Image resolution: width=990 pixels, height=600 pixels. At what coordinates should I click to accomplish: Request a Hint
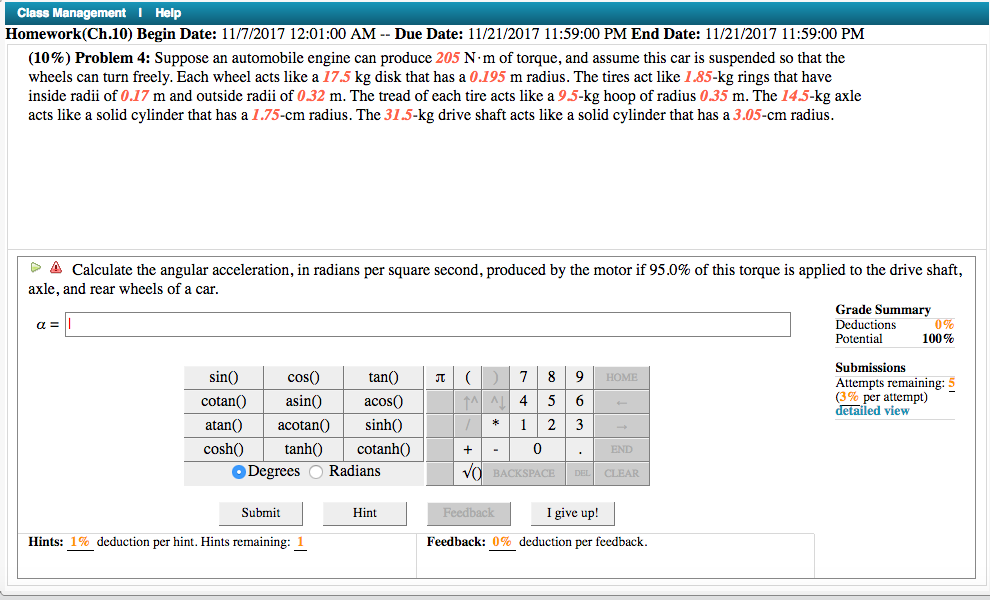[x=364, y=512]
